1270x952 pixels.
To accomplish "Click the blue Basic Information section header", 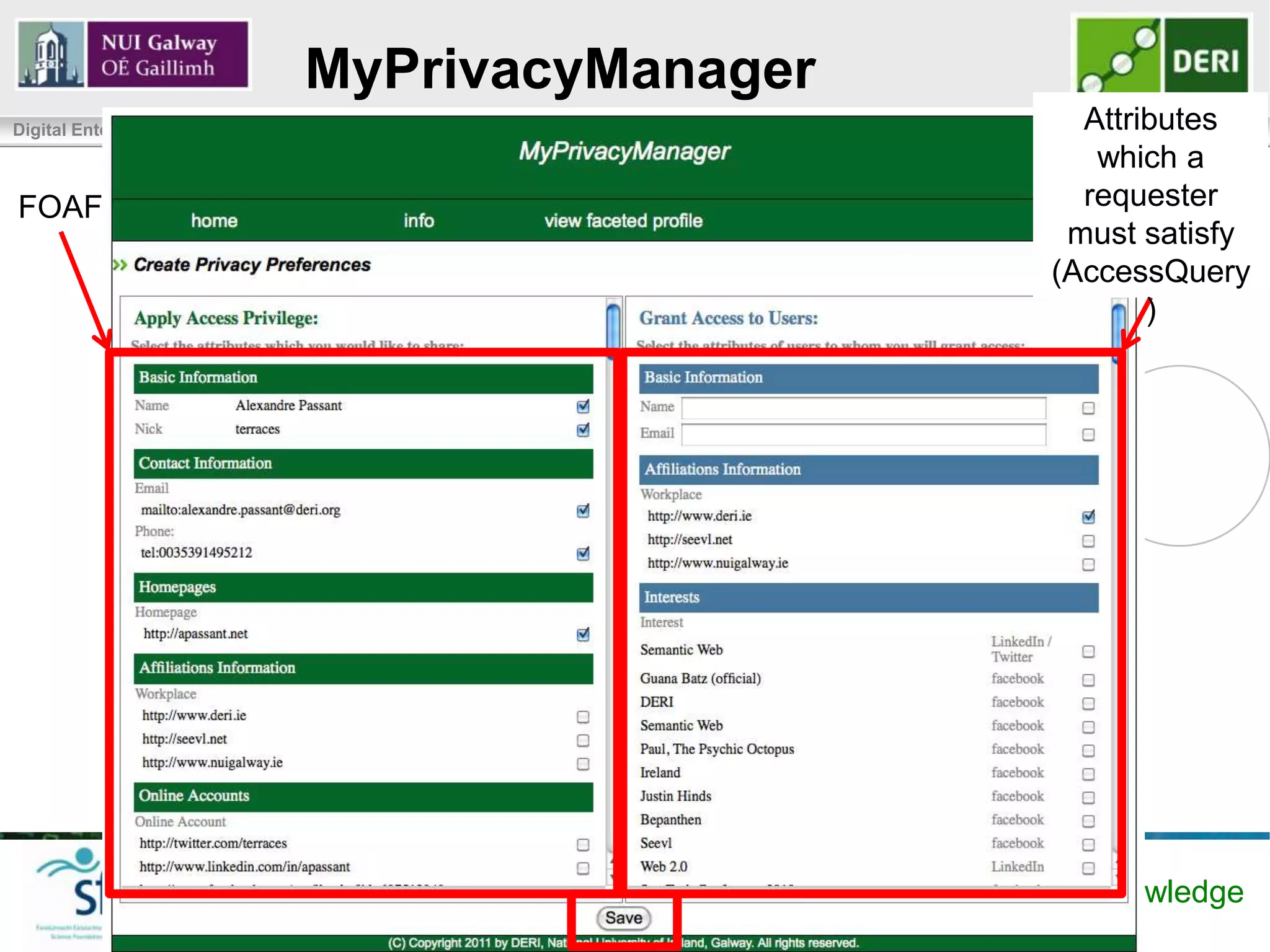I will pos(869,378).
